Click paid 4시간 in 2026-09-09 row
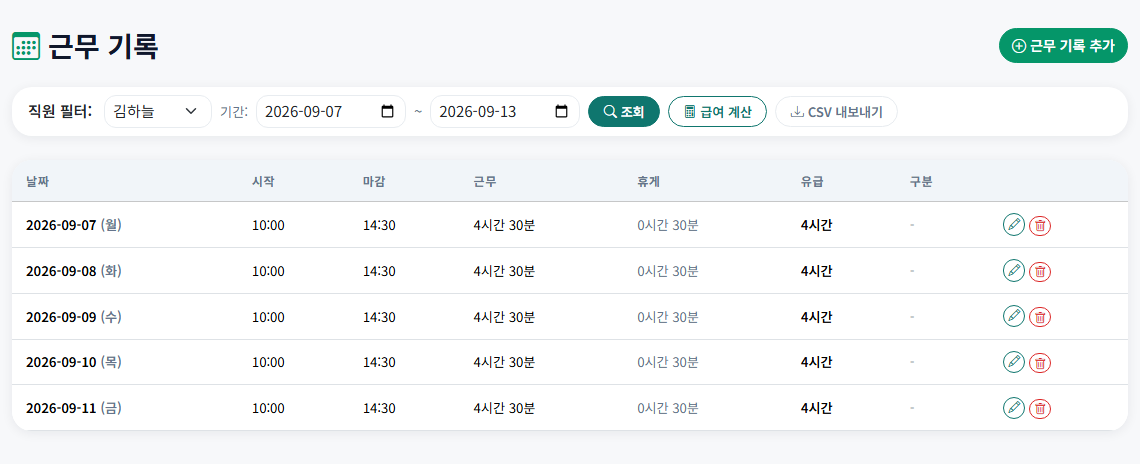 pos(816,316)
